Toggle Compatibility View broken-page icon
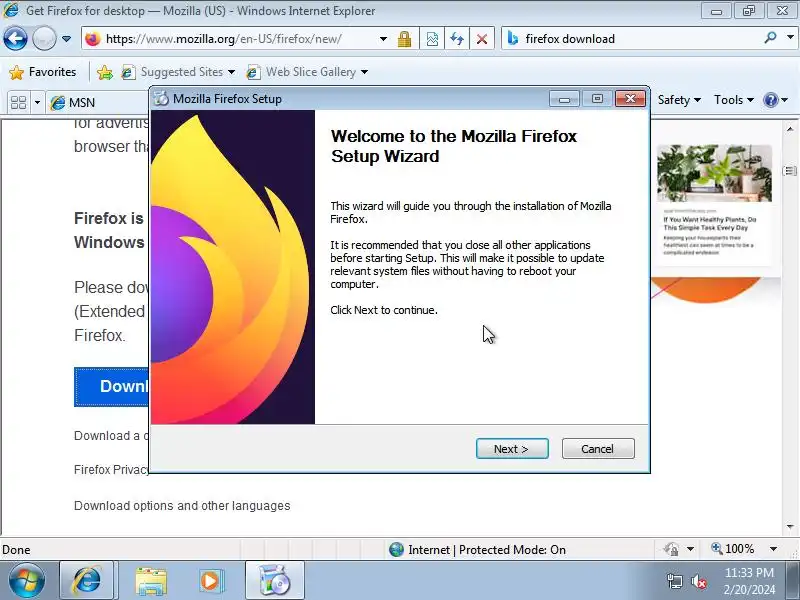Viewport: 800px width, 600px height. [x=432, y=39]
